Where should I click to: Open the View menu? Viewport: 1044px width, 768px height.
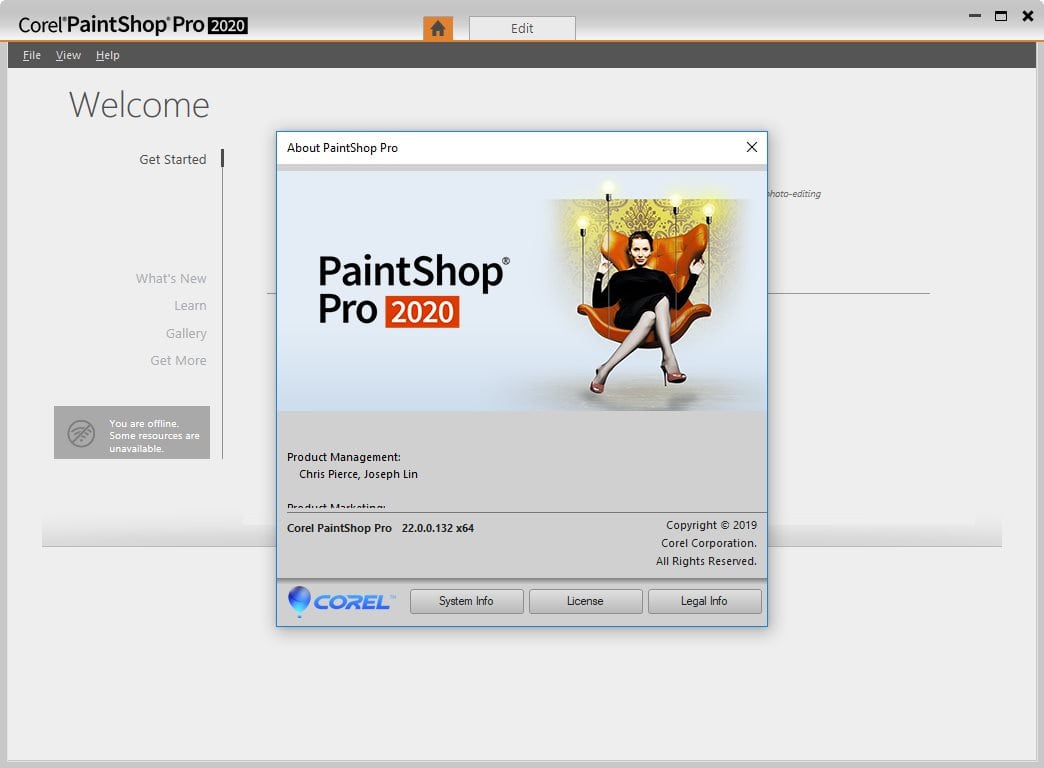click(68, 55)
